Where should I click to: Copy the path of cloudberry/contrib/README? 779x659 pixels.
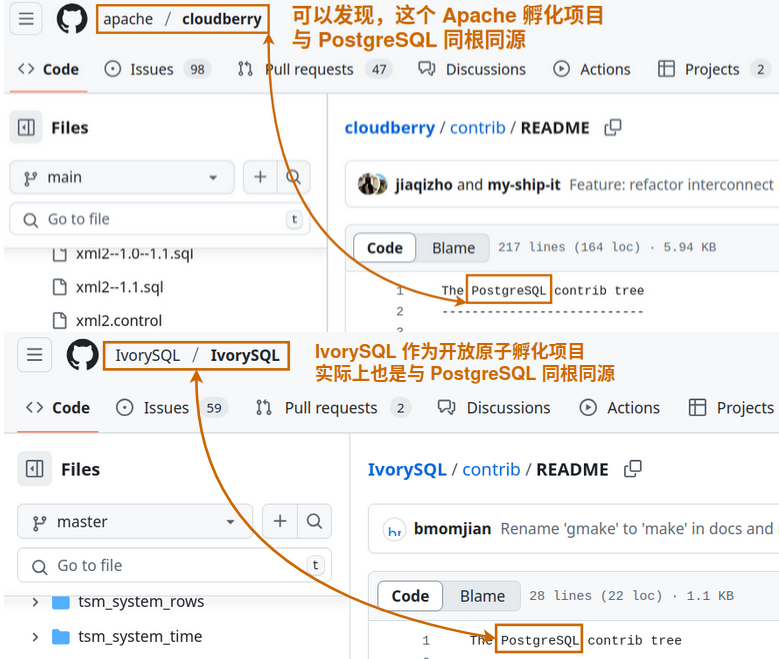[613, 127]
